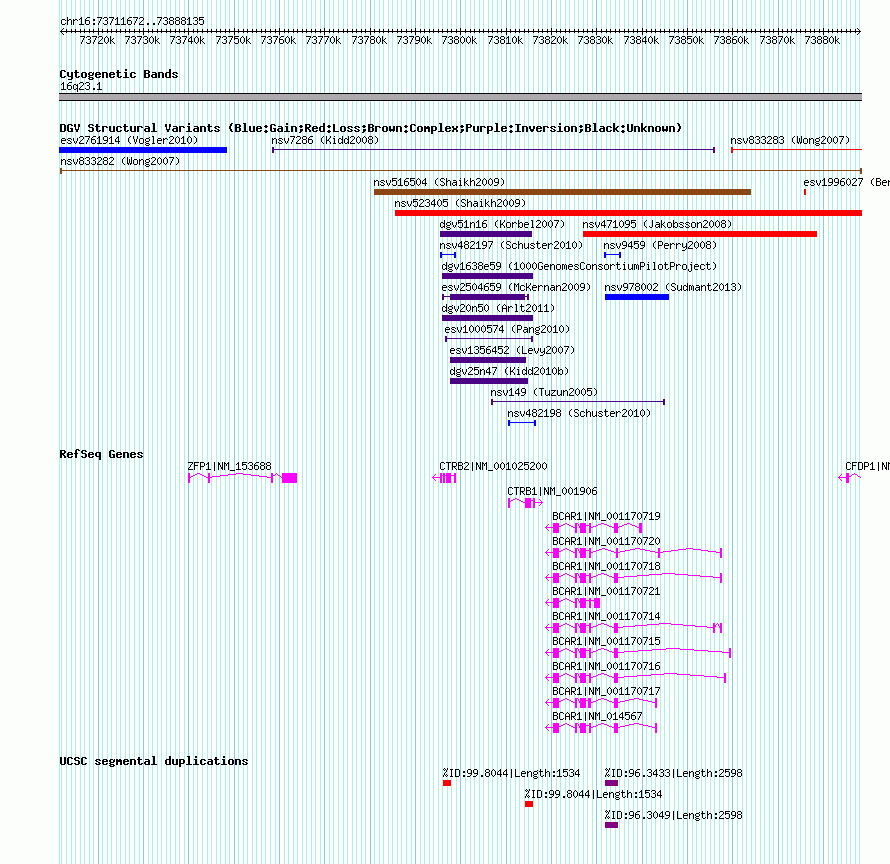Viewport: 890px width, 864px height.
Task: Click the 73800k ruler tick label
Action: coord(459,40)
